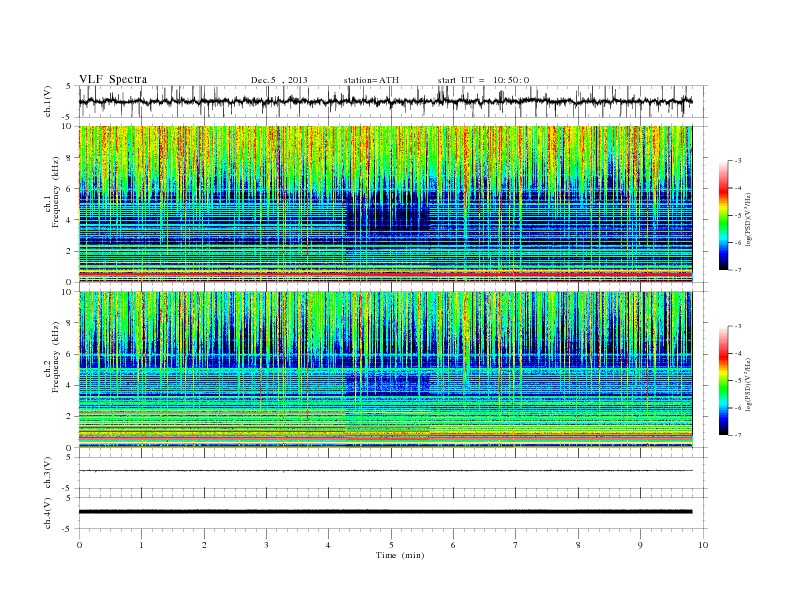This screenshot has height=612, width=792.
Task: Click time axis tick label "7"
Action: point(516,545)
